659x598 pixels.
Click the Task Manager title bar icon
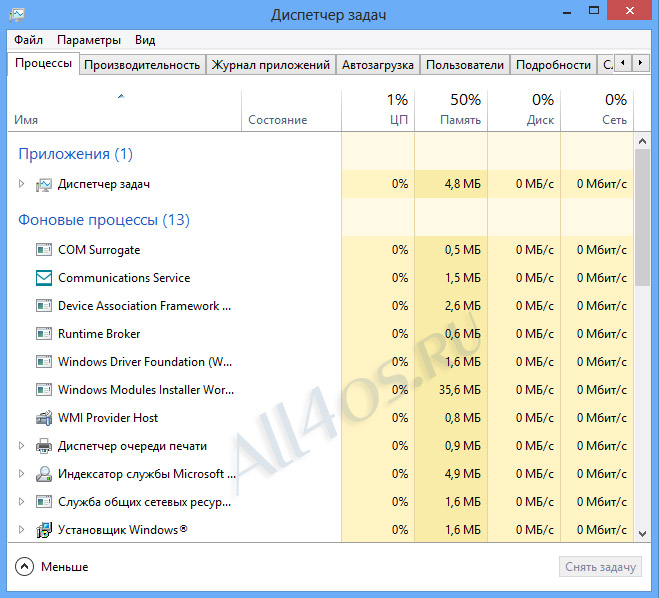pyautogui.click(x=17, y=15)
